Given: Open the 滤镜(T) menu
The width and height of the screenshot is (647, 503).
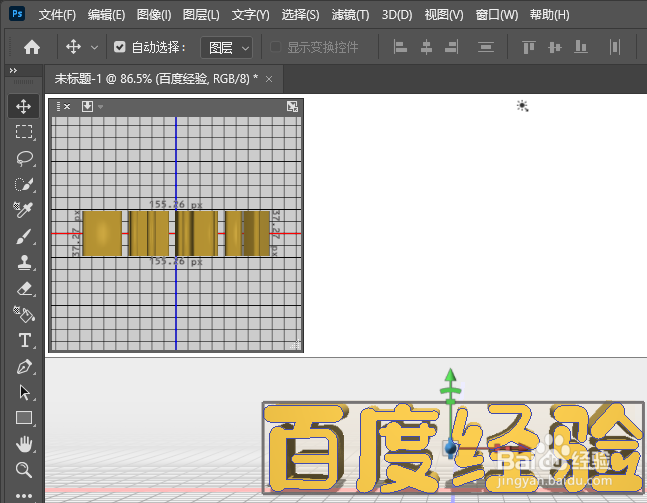Looking at the screenshot, I should (x=350, y=15).
